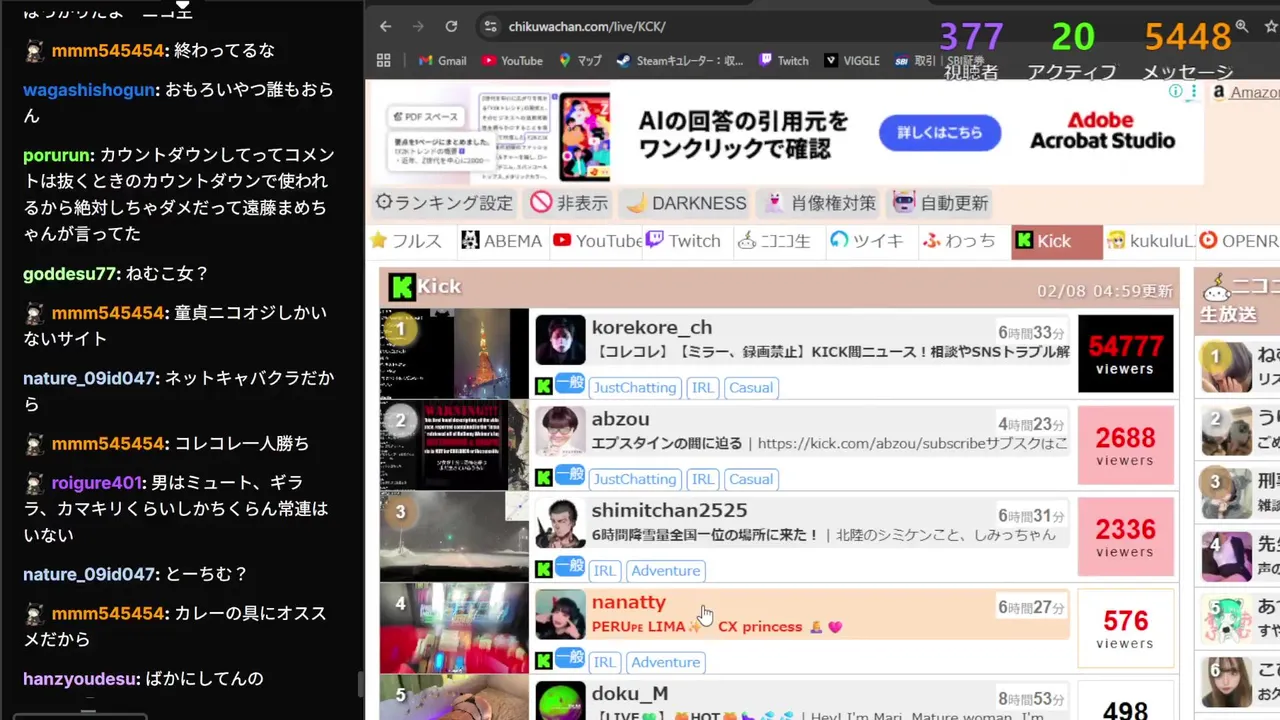1280x720 pixels.
Task: Open korekore_ch channel name link
Action: tap(651, 327)
